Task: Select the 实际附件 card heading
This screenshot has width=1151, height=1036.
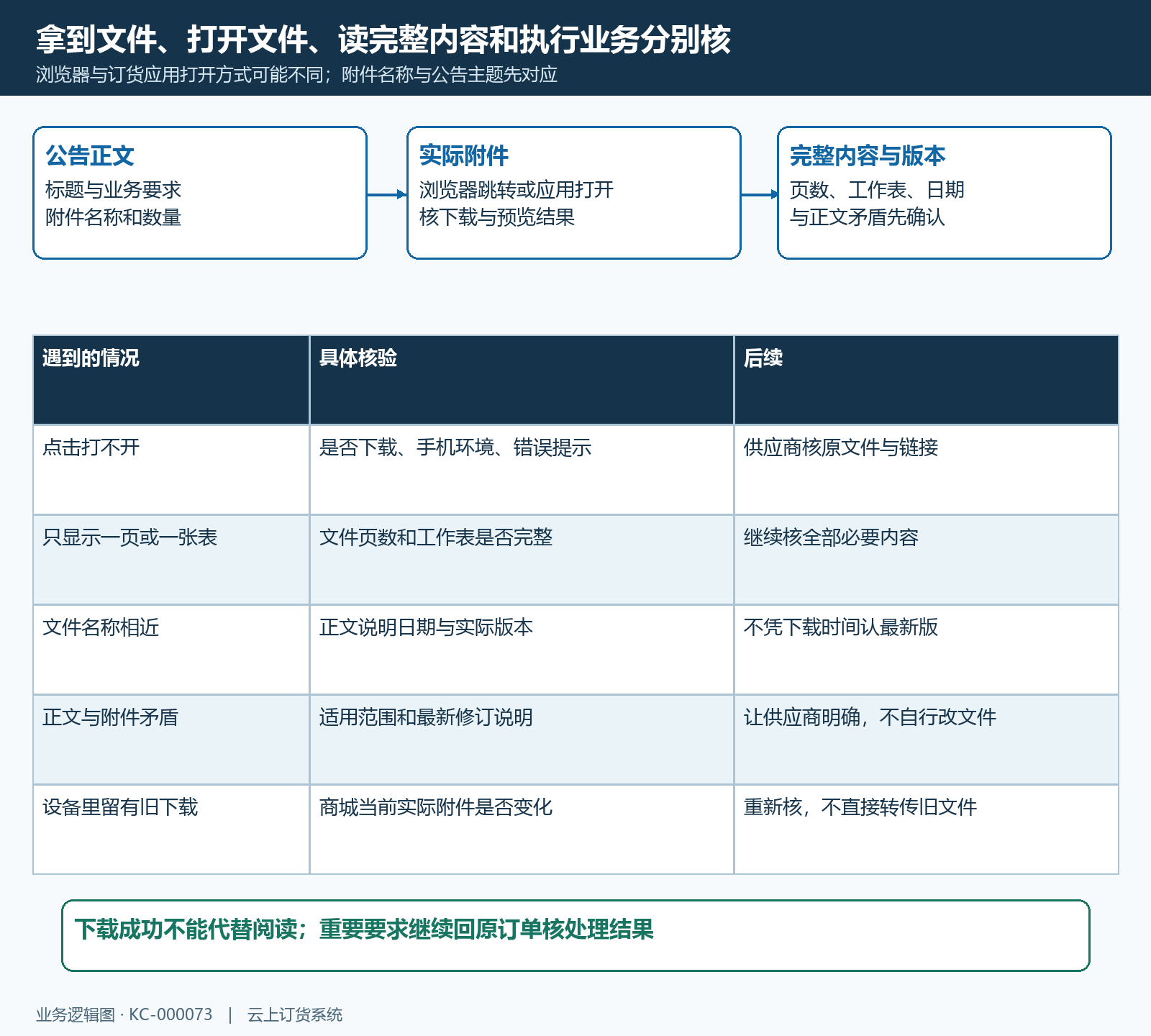Action: pos(464,155)
